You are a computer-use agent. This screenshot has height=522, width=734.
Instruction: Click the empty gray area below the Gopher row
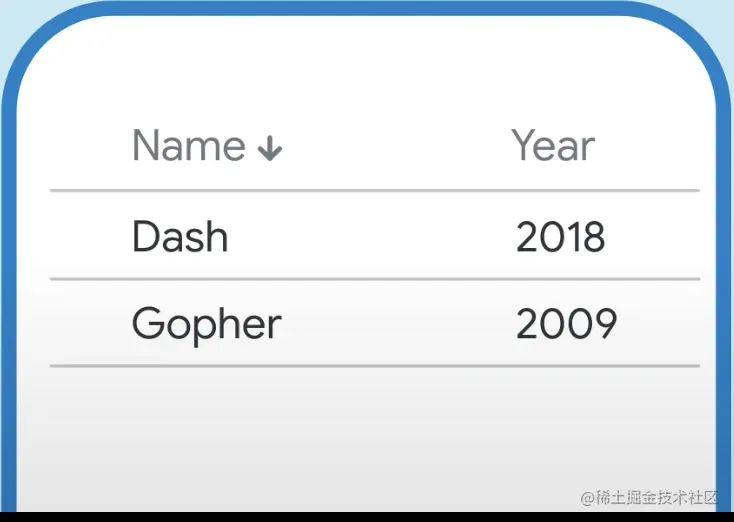point(365,435)
